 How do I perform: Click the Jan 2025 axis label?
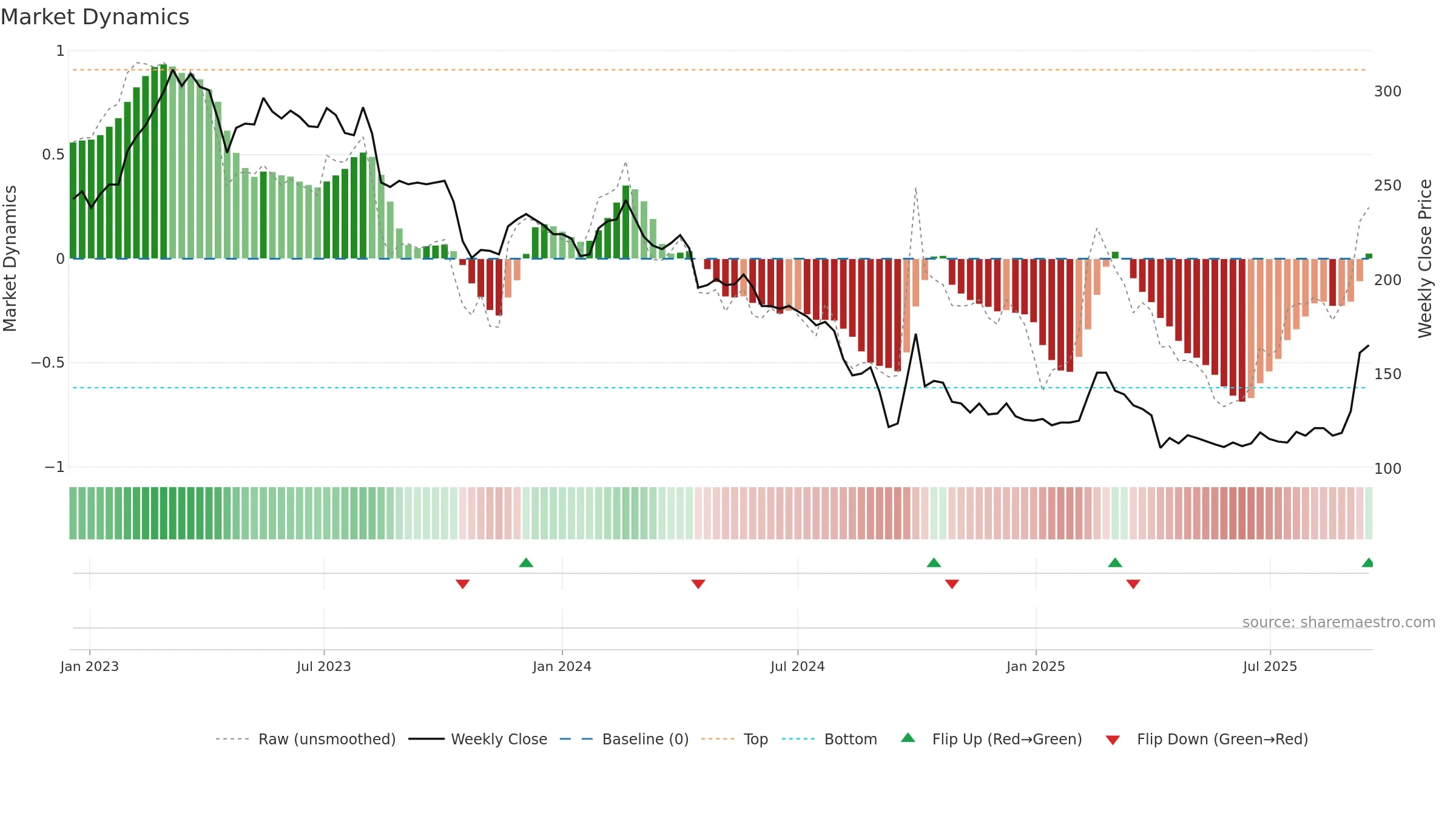point(1036,666)
